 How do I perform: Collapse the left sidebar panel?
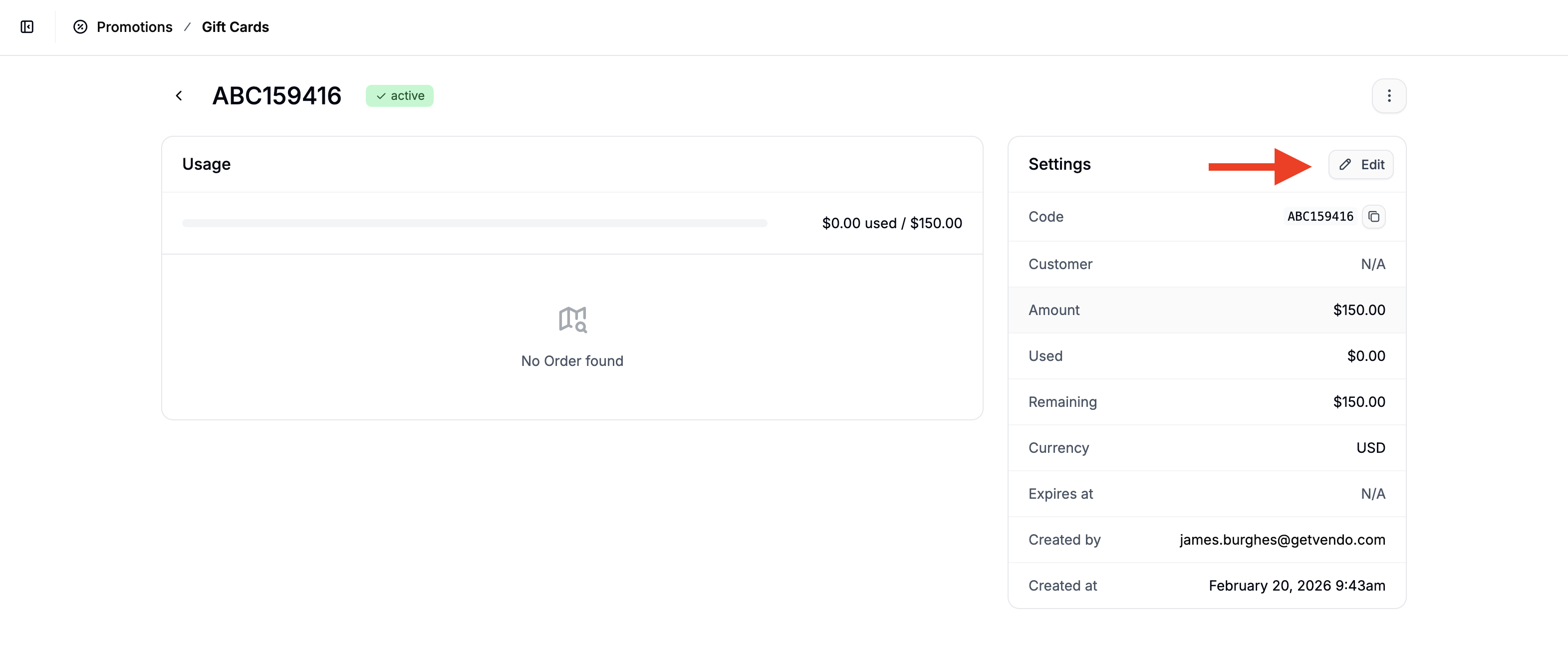(x=27, y=27)
